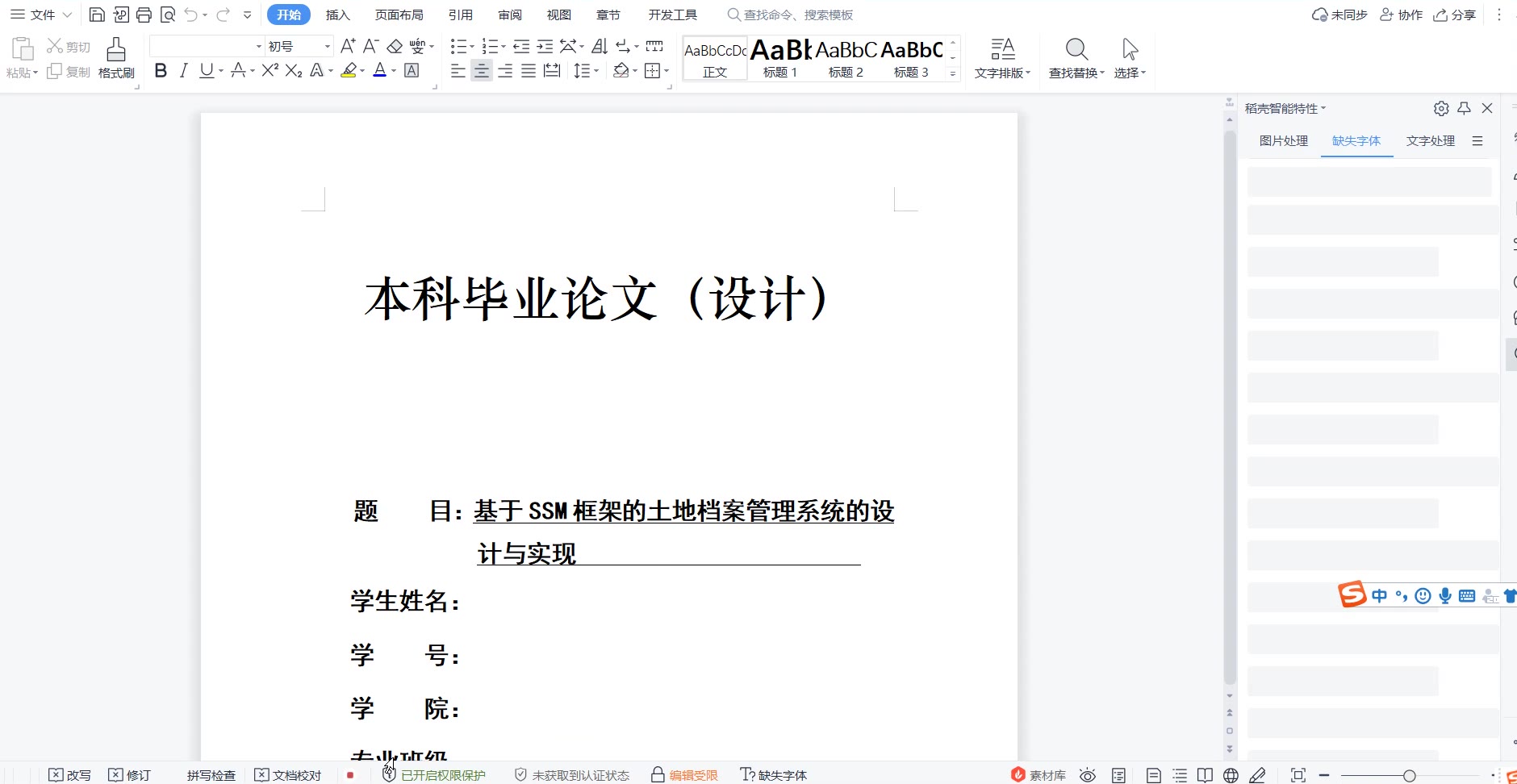
Task: Set Align Left paragraph alignment
Action: point(458,70)
